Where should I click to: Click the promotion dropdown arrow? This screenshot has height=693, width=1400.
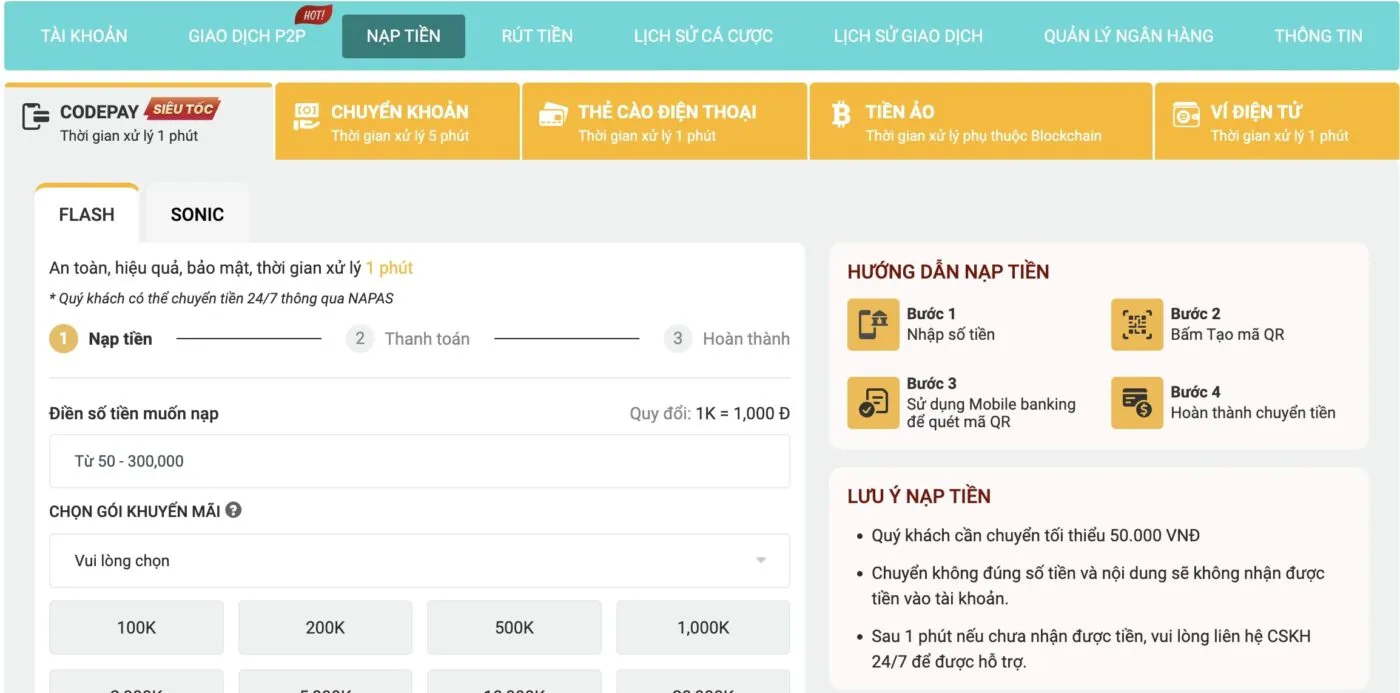(761, 561)
